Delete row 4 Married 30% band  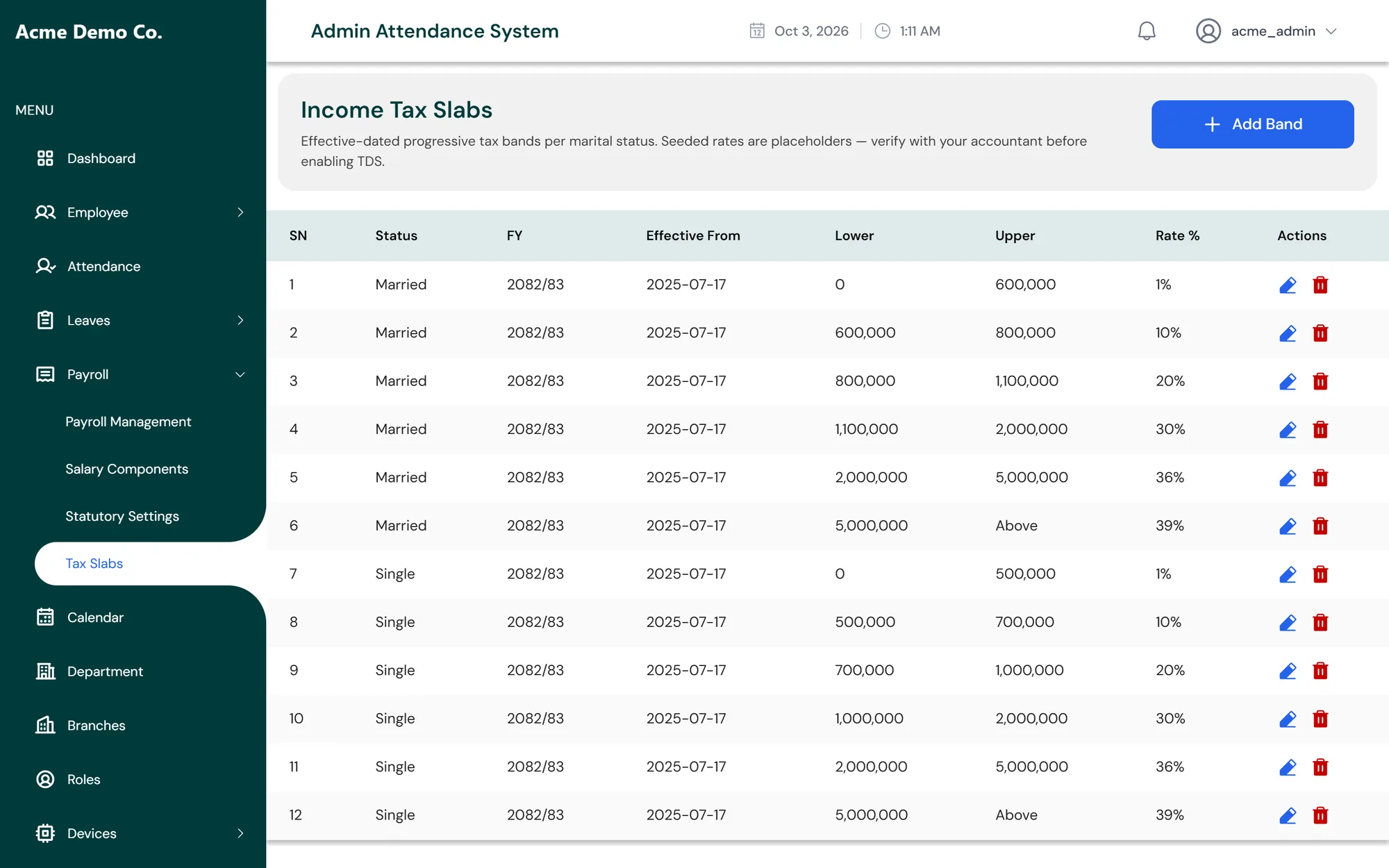[x=1320, y=430]
